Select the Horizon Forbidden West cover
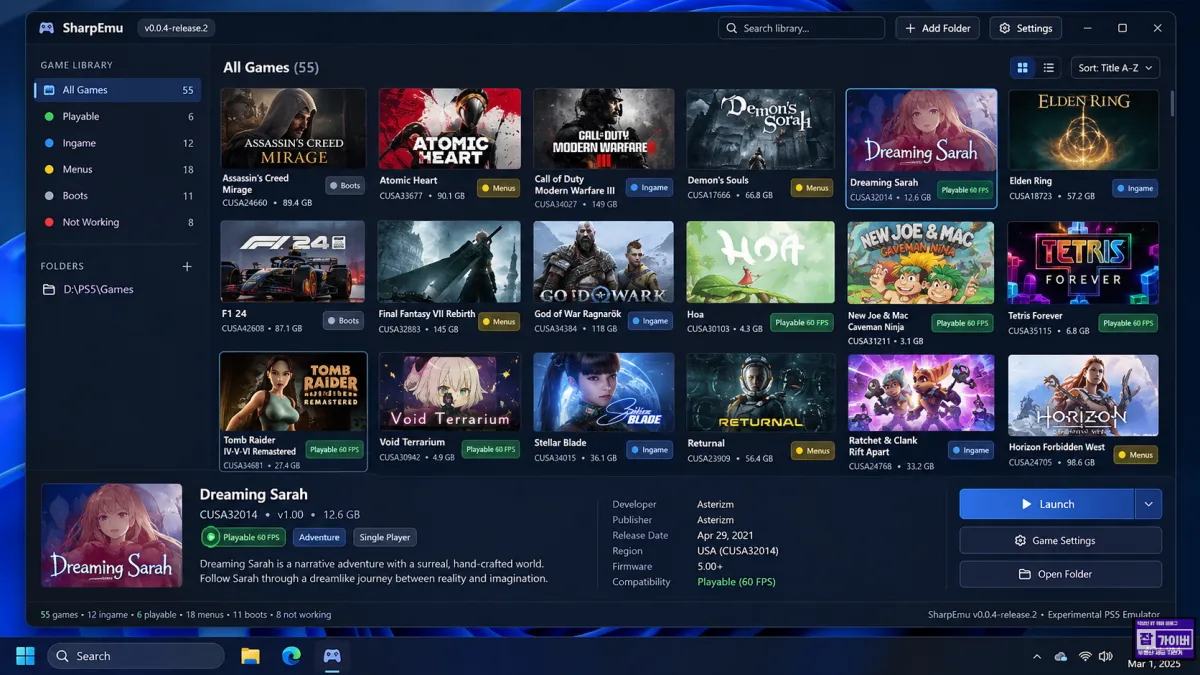 point(1083,393)
